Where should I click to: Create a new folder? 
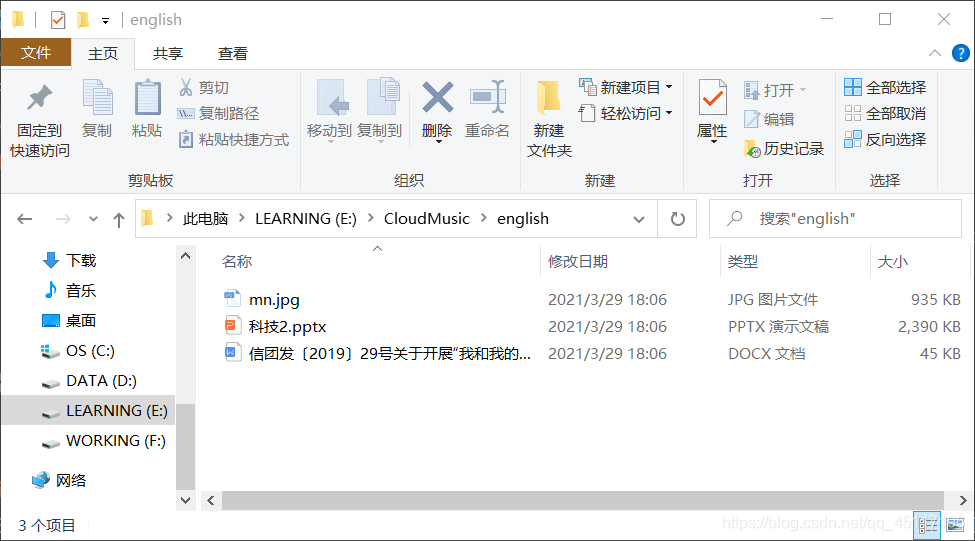point(549,119)
